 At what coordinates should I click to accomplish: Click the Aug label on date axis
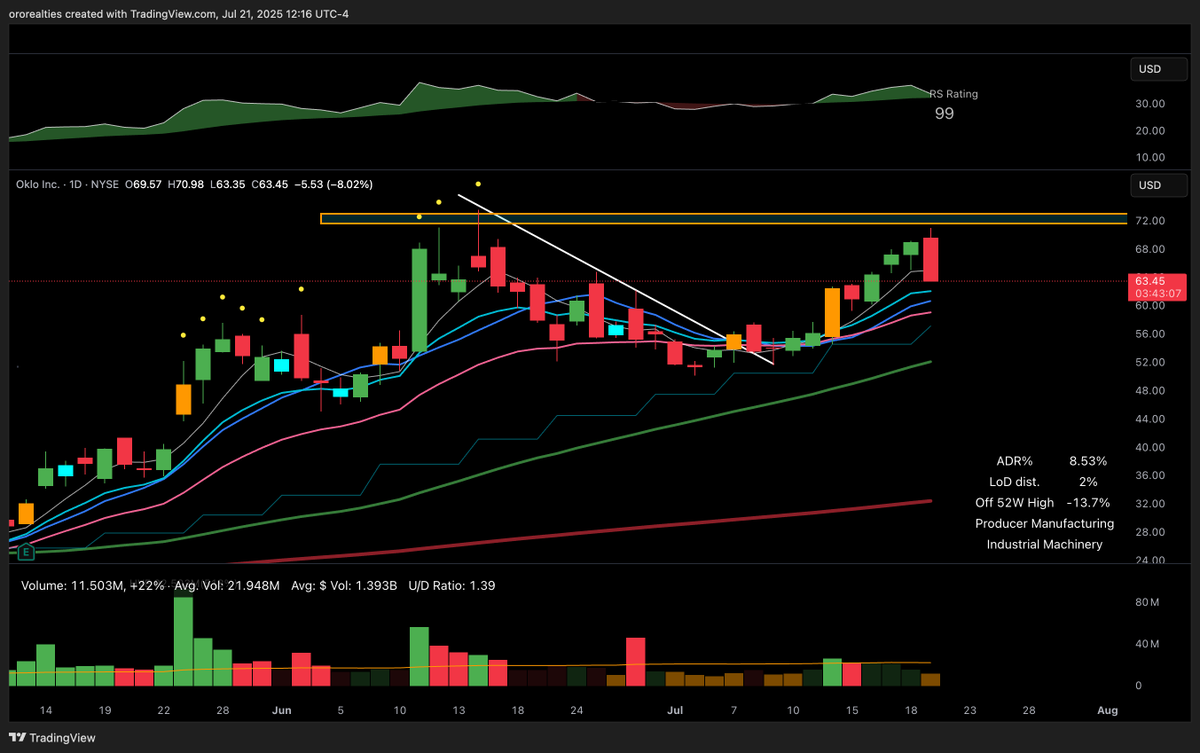(1106, 710)
